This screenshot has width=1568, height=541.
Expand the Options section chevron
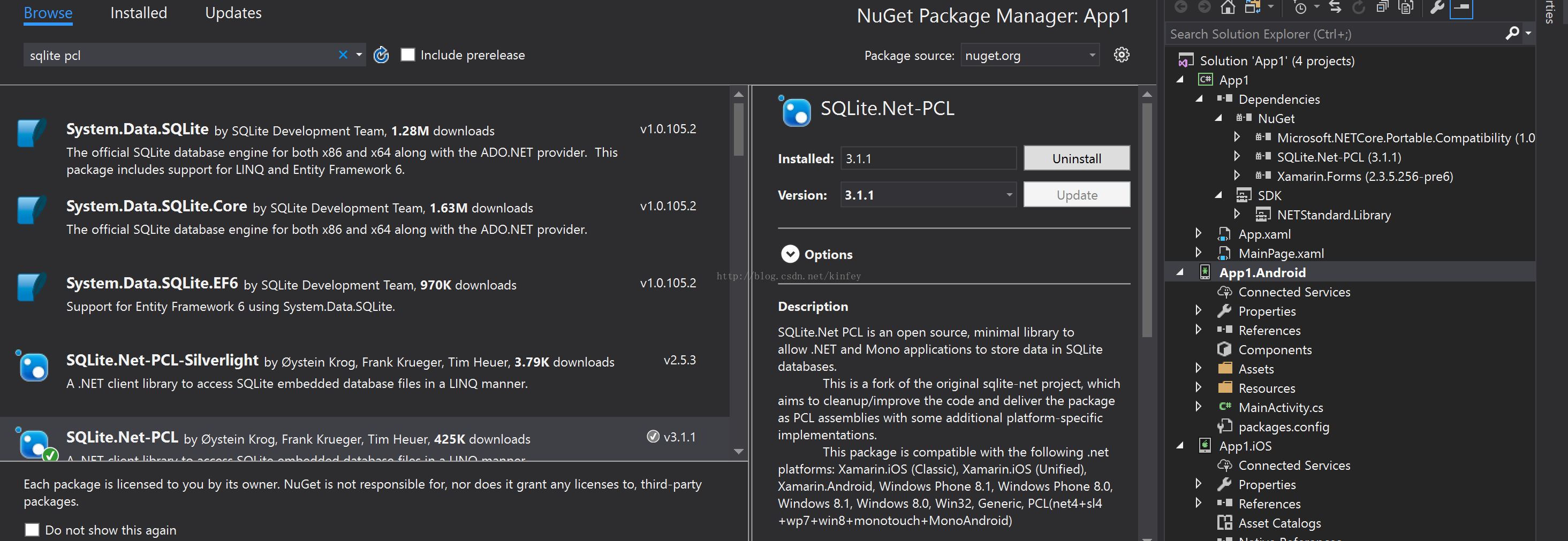point(790,254)
